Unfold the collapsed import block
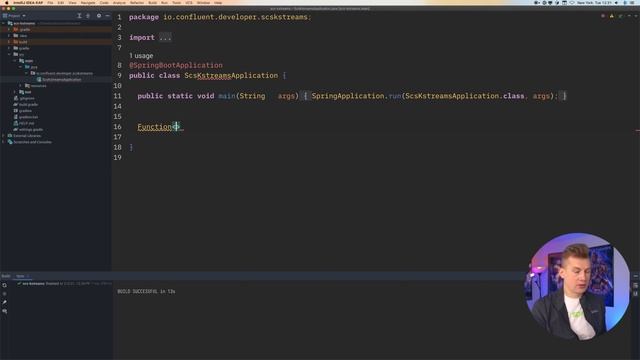The height and width of the screenshot is (360, 640). coord(165,38)
